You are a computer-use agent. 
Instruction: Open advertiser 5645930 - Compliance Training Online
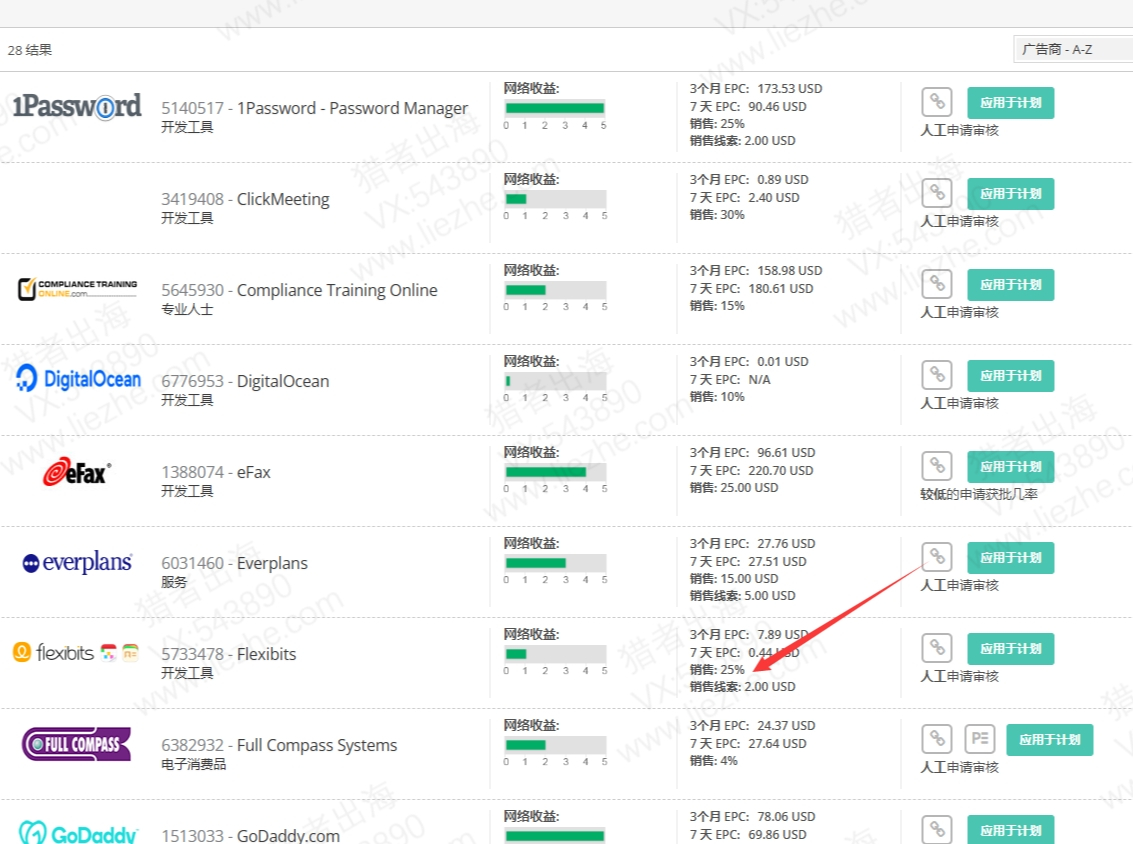tap(299, 290)
